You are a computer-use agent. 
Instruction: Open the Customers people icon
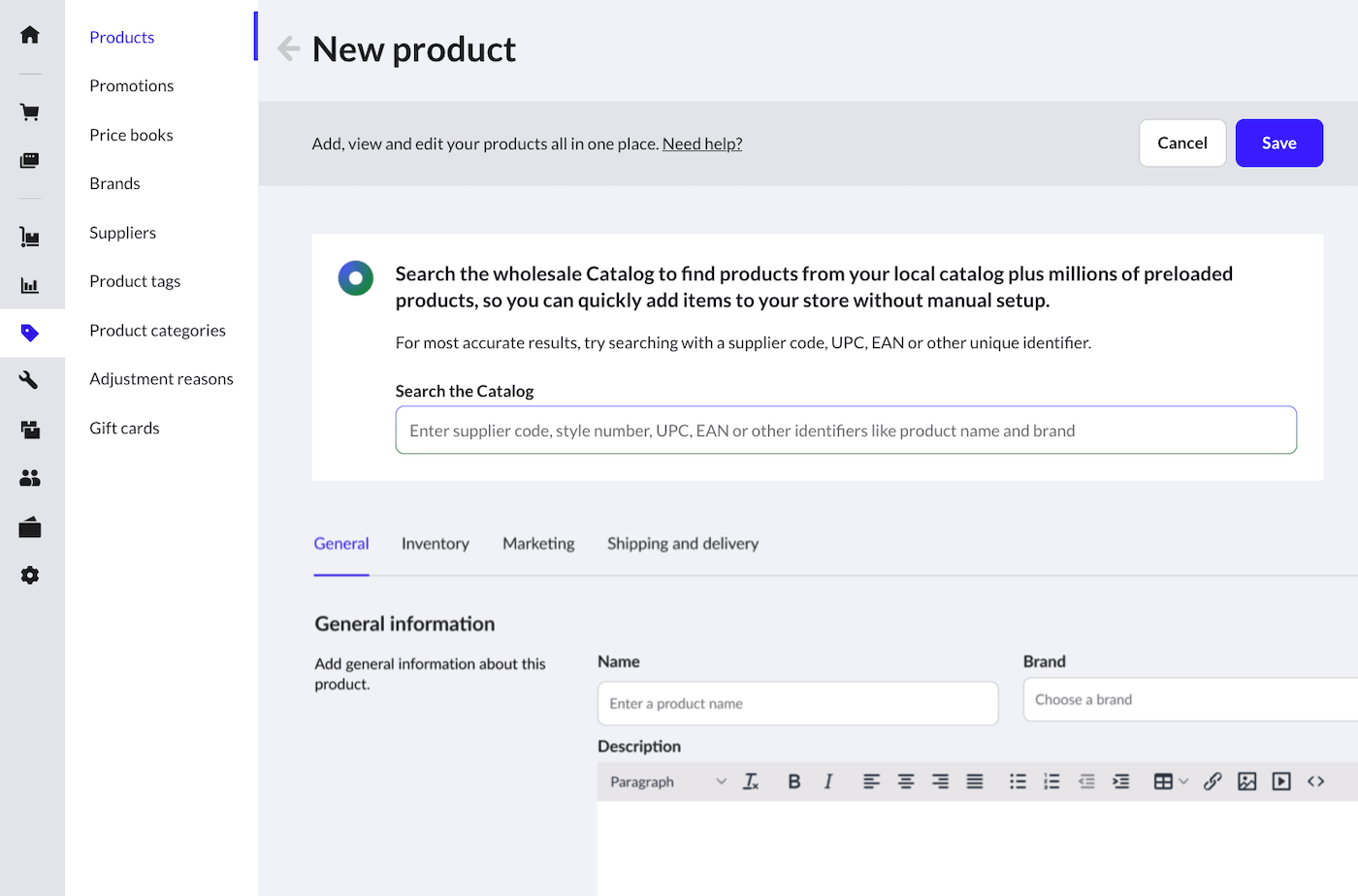30,478
